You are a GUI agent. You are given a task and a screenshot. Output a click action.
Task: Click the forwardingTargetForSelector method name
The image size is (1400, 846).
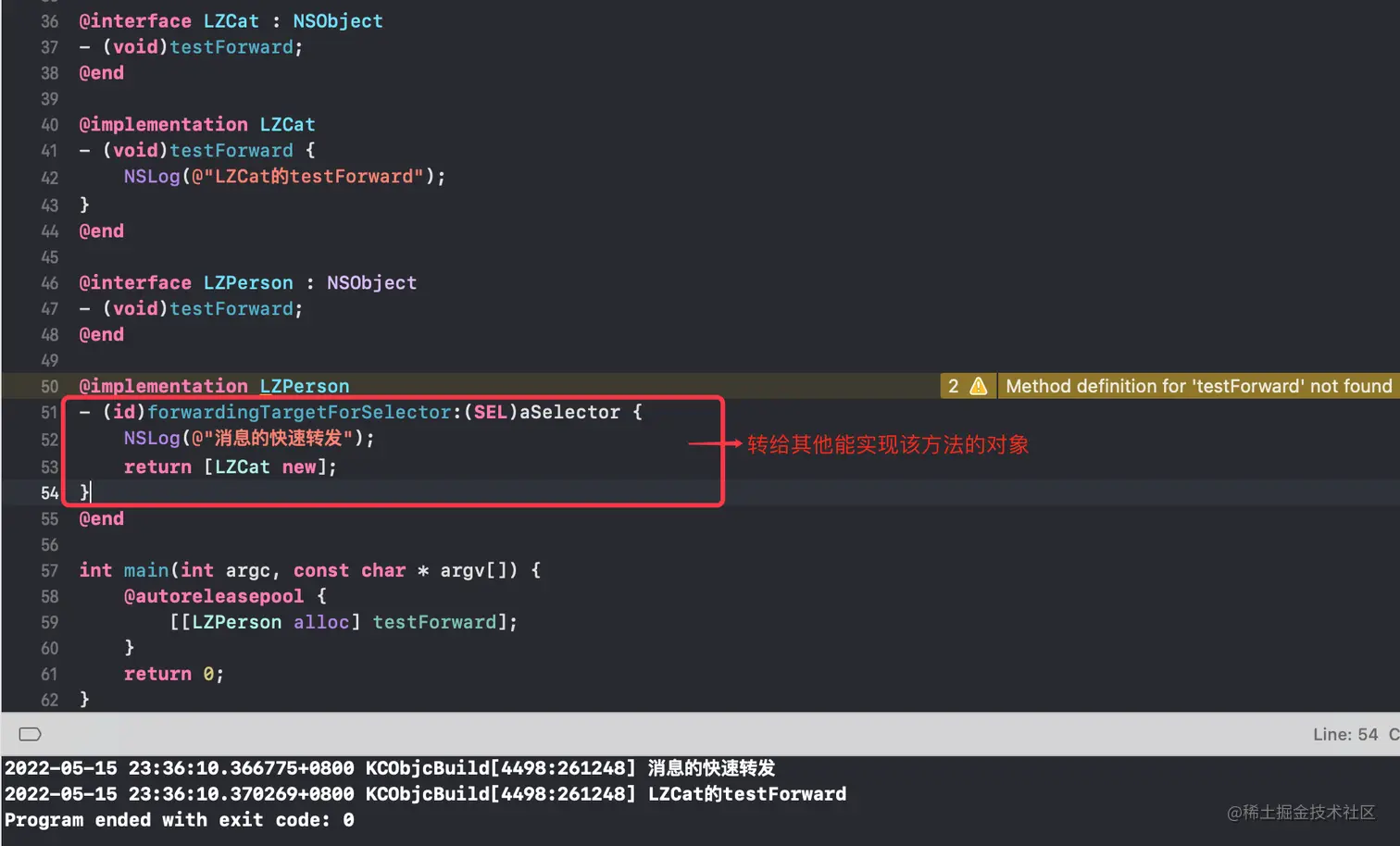(x=300, y=412)
